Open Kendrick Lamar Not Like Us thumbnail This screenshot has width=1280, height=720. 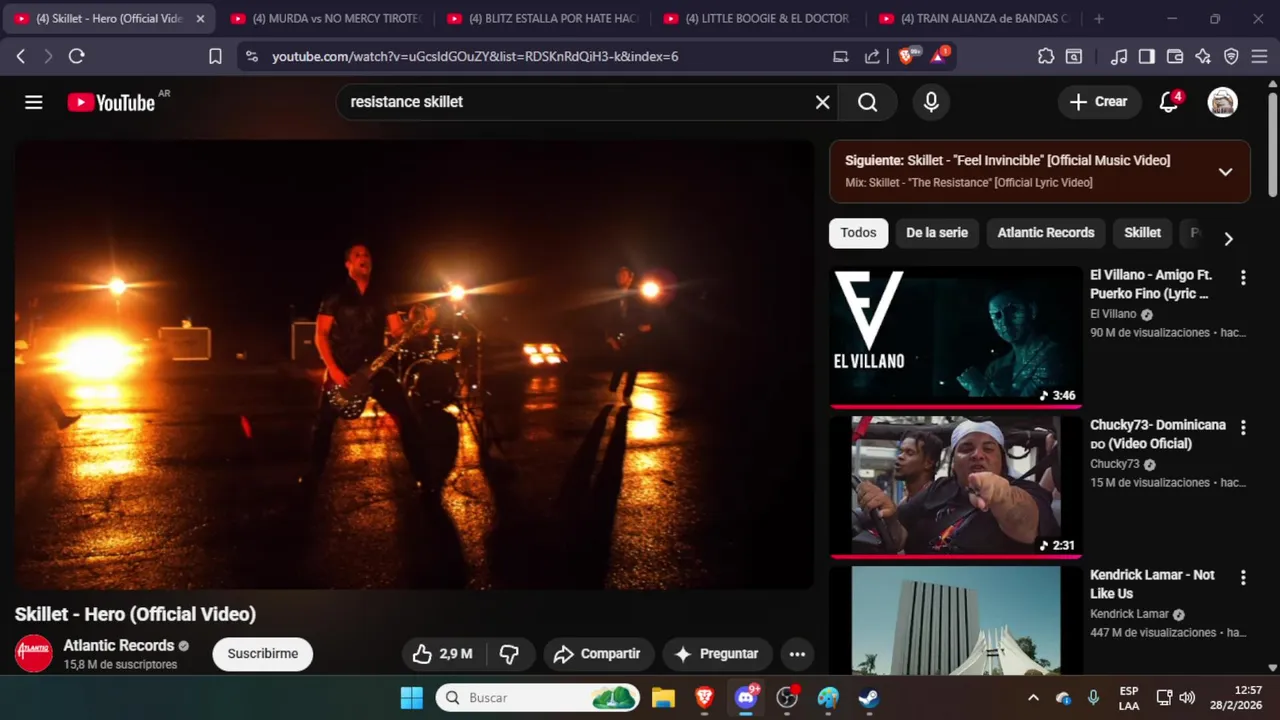tap(955, 620)
